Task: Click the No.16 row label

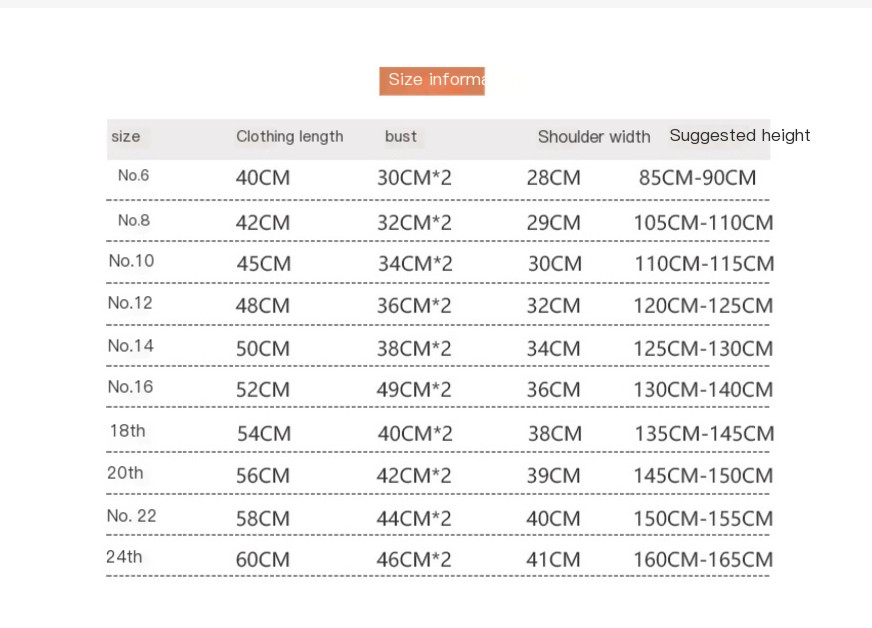Action: pyautogui.click(x=130, y=387)
